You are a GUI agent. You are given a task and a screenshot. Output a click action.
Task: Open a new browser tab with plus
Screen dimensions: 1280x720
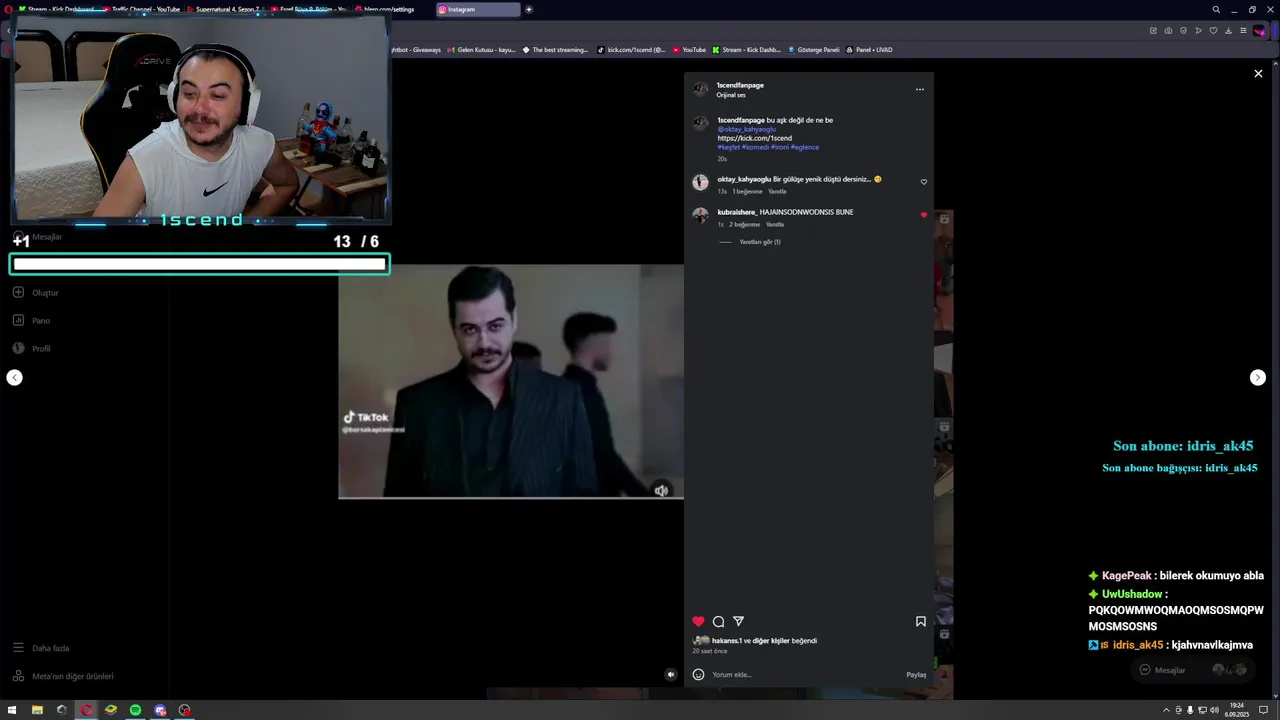click(529, 9)
